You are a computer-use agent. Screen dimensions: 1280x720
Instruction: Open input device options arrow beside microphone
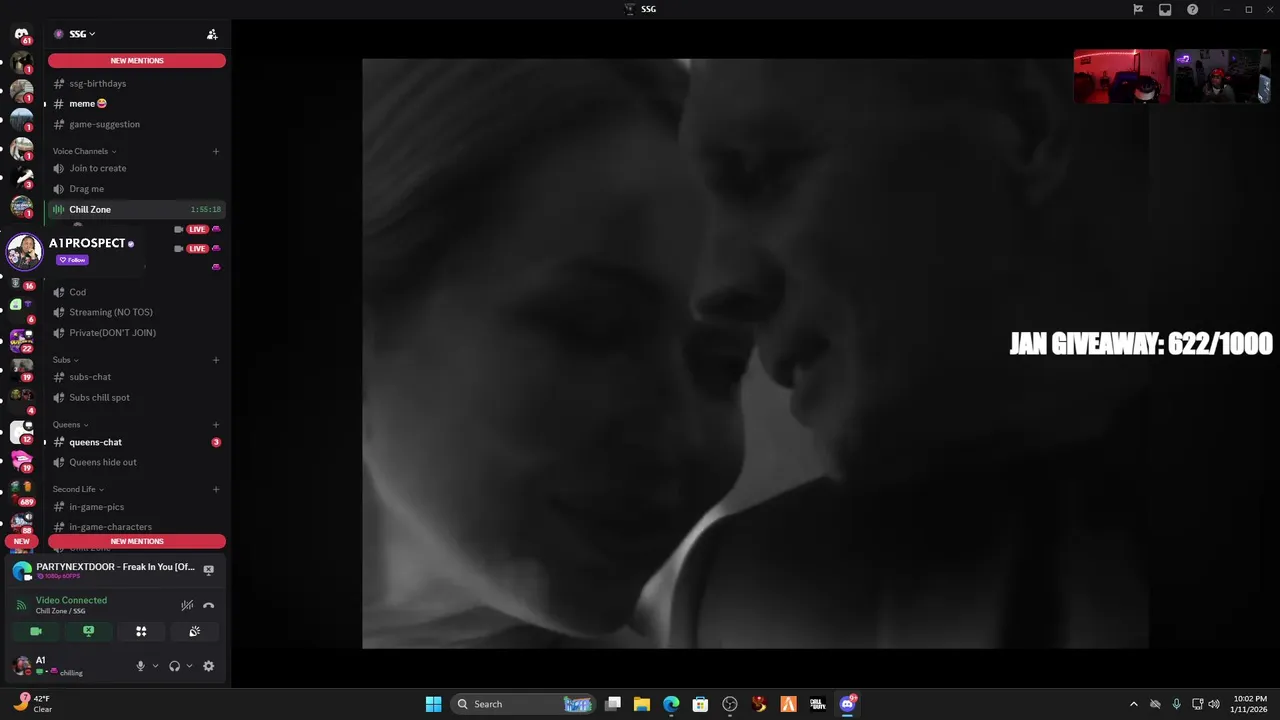155,666
